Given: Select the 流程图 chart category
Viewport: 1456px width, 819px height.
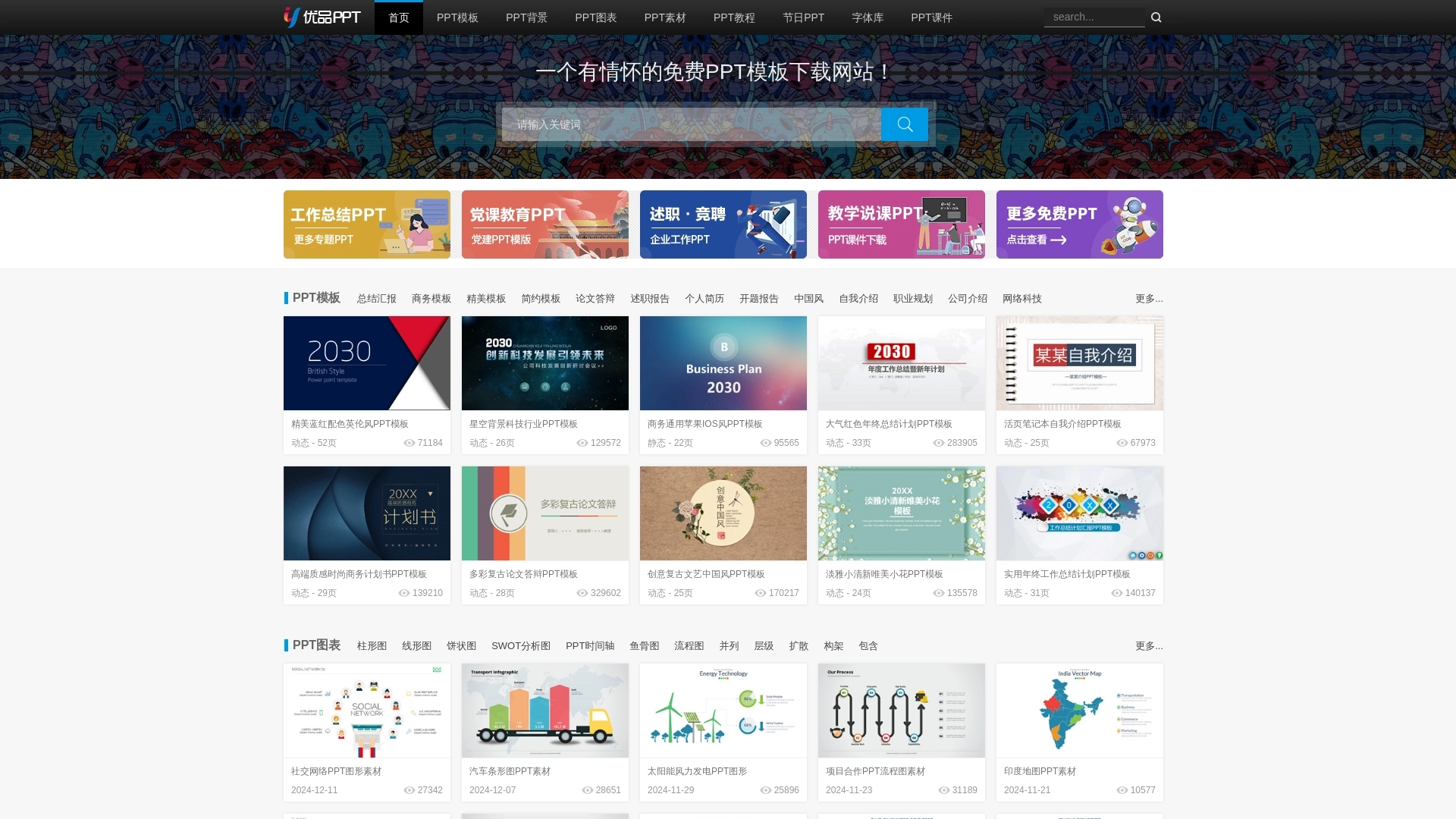Looking at the screenshot, I should (689, 646).
